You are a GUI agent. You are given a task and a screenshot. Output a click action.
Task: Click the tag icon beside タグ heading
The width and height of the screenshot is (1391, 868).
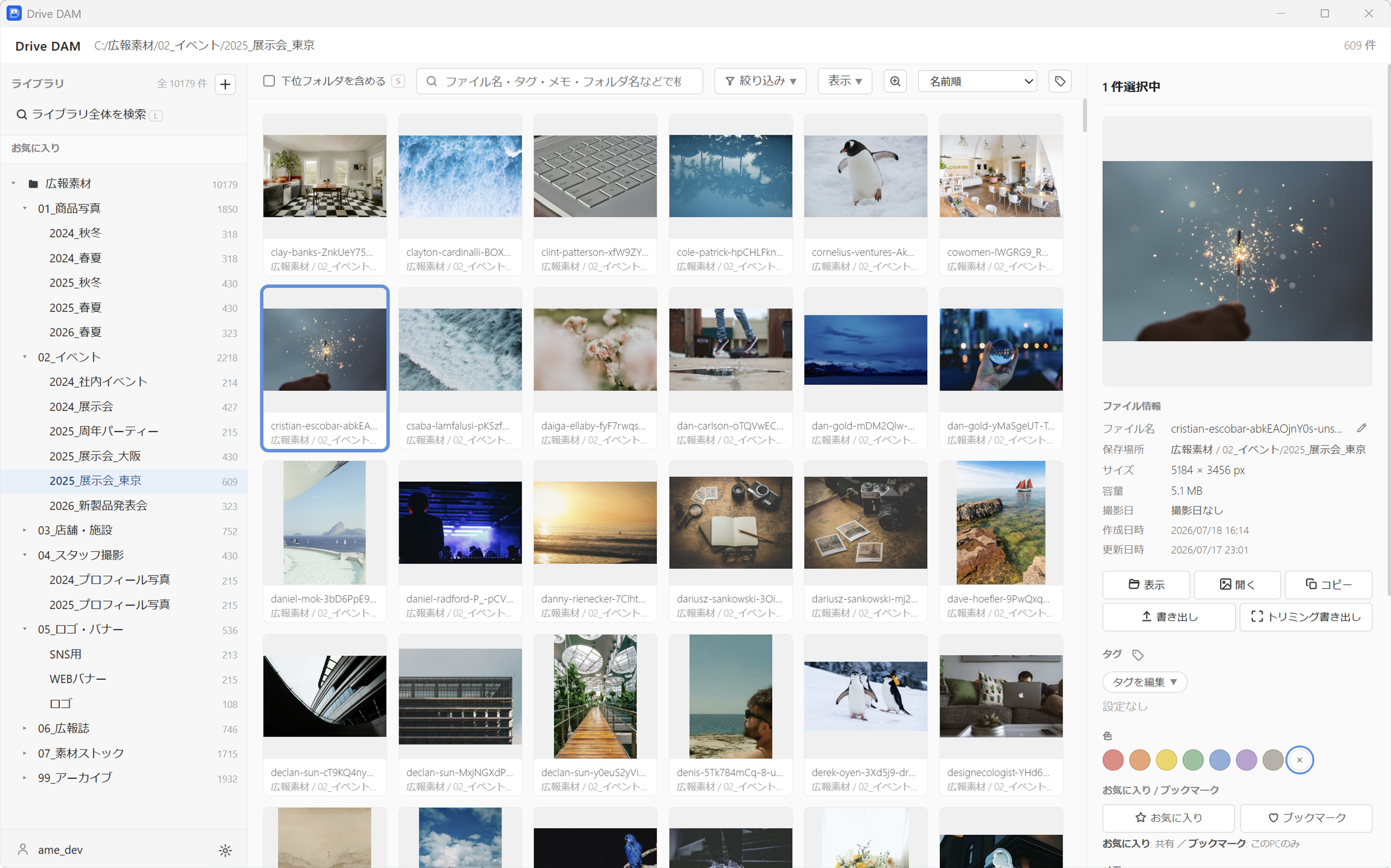coord(1137,655)
